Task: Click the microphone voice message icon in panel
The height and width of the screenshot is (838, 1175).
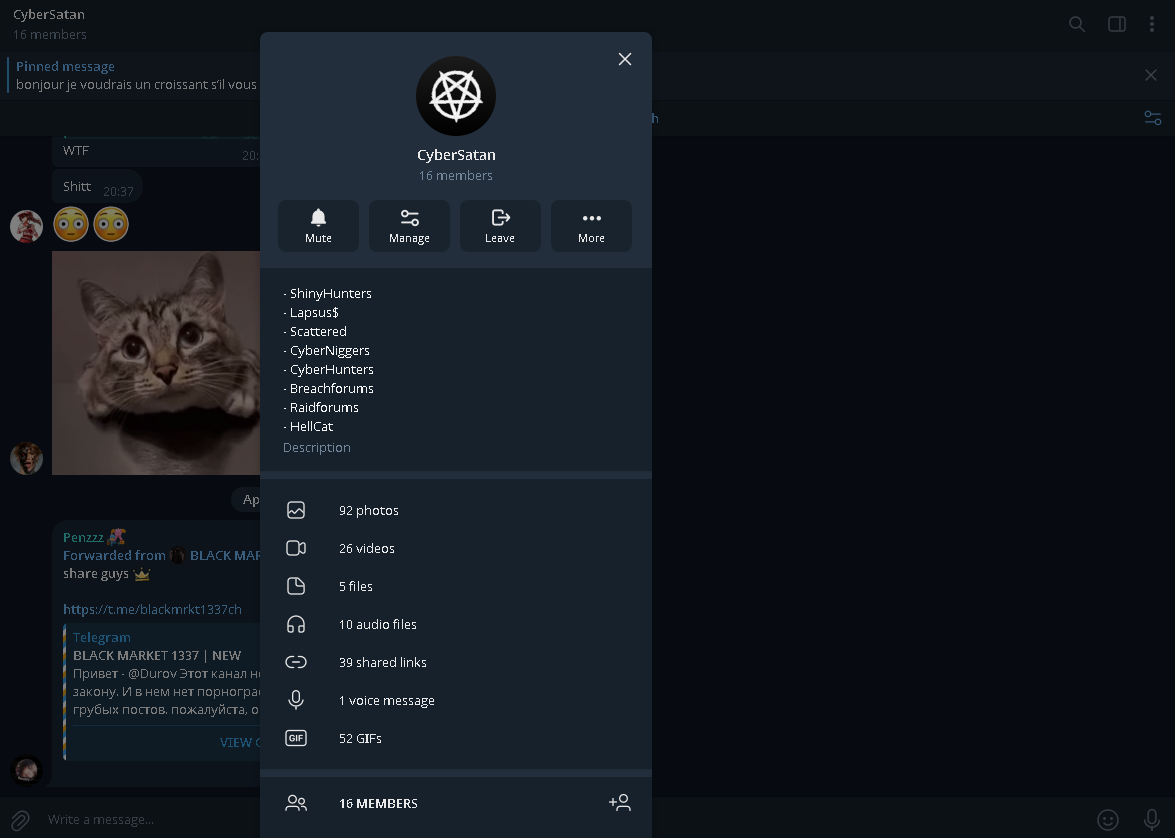Action: tap(296, 700)
